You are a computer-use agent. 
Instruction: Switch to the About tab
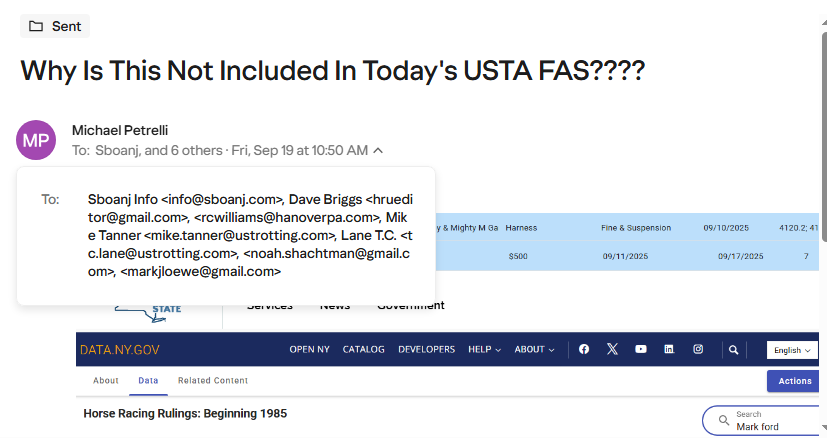click(x=106, y=381)
